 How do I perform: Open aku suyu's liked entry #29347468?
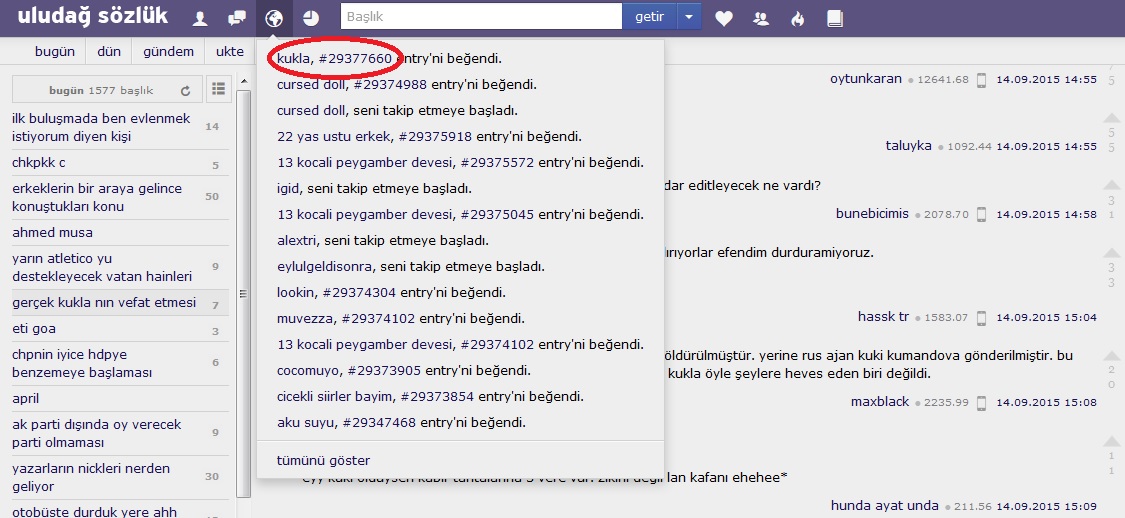[379, 423]
